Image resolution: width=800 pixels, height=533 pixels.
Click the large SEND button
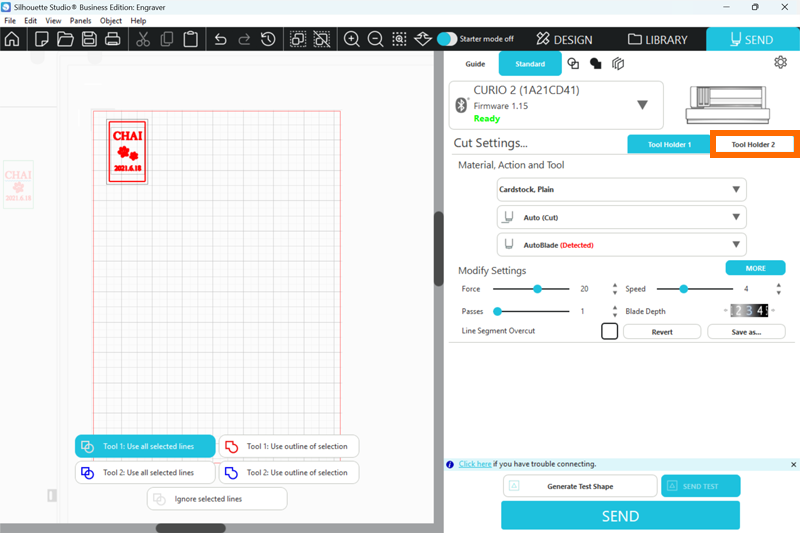coord(620,516)
